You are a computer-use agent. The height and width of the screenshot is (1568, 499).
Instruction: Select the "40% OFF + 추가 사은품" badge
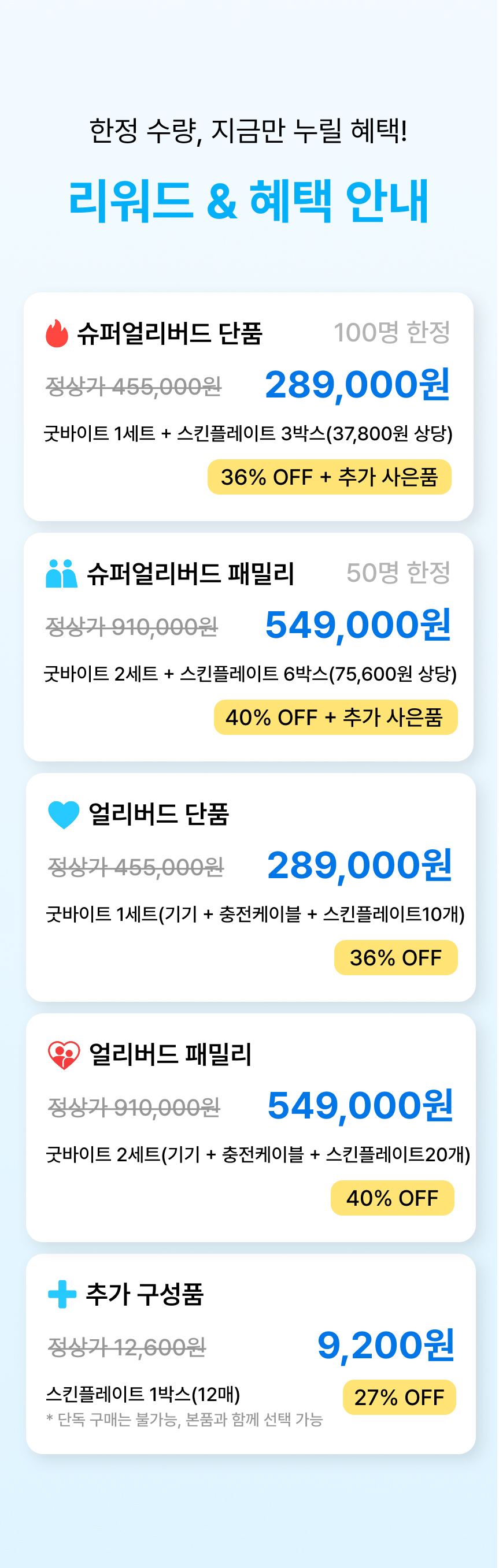(336, 718)
